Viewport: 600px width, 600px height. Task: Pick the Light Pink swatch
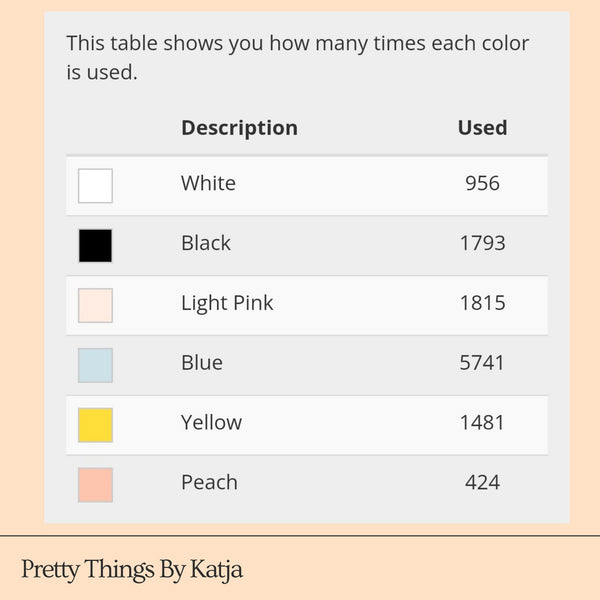[x=95, y=306]
